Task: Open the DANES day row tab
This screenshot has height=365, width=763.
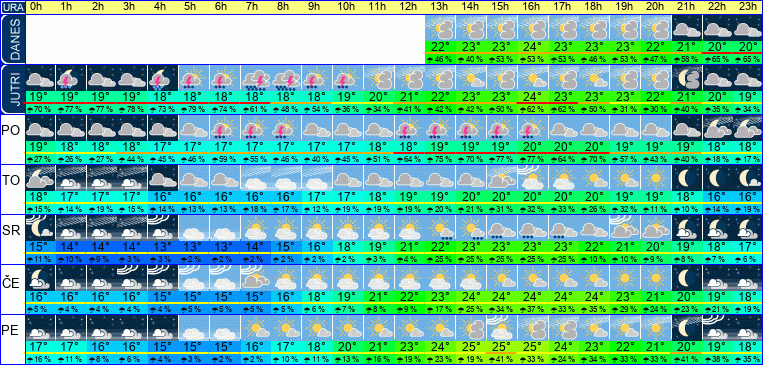Action: coord(12,39)
